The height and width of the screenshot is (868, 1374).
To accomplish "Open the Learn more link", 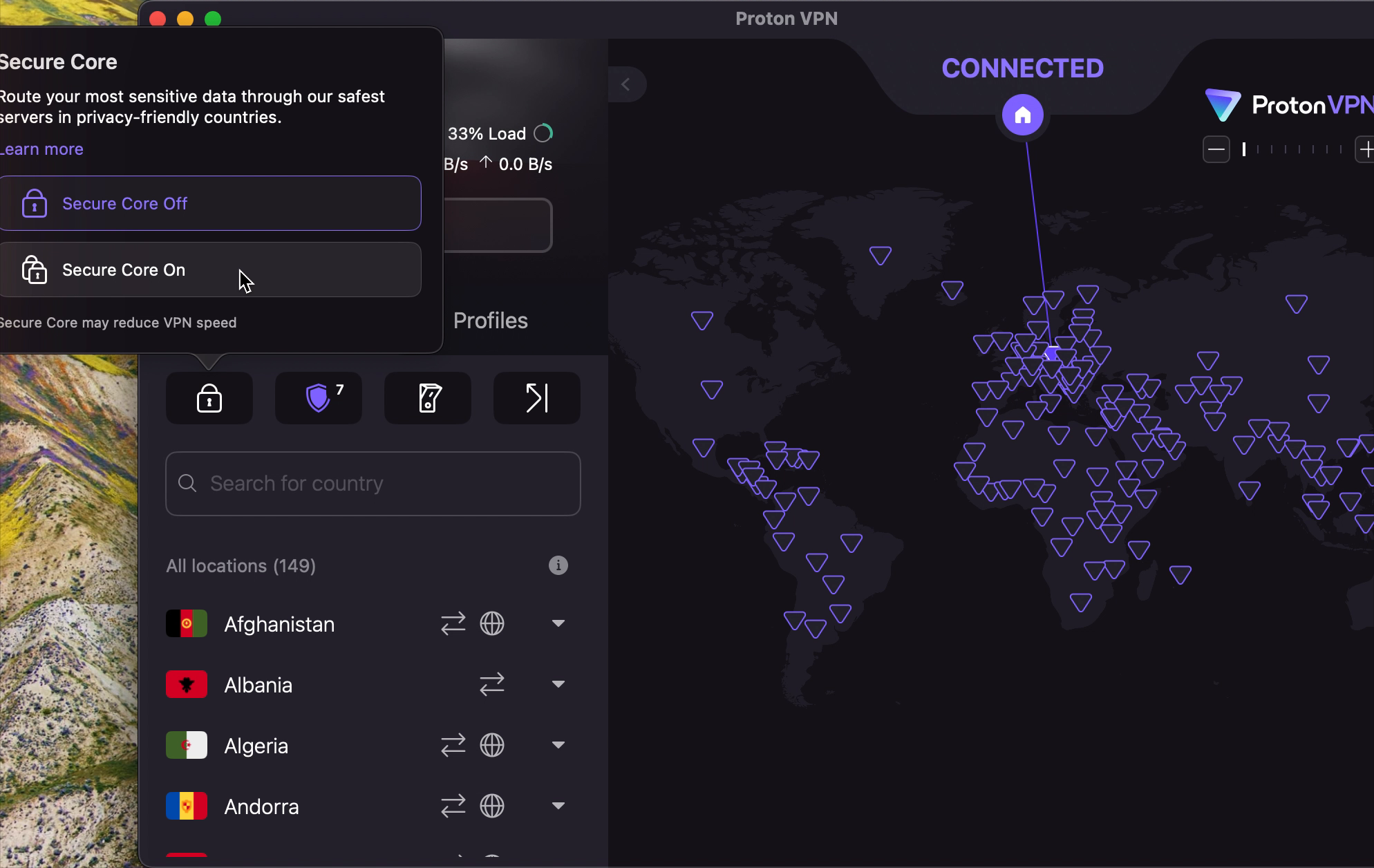I will (x=41, y=149).
